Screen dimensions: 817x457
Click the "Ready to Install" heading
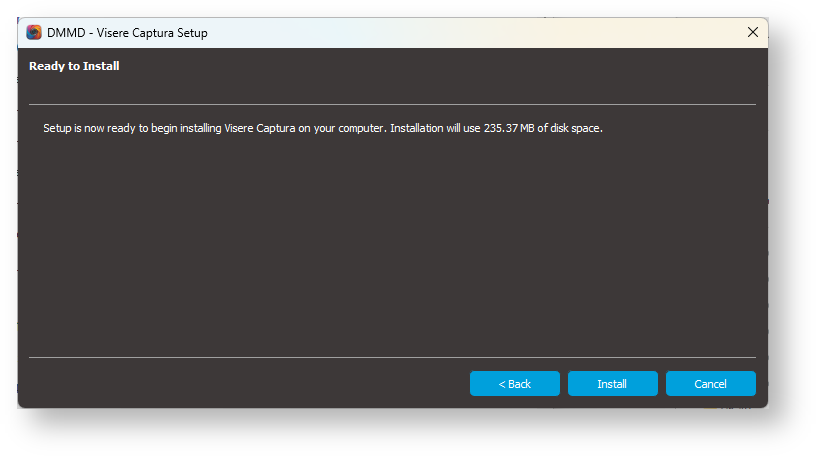74,66
